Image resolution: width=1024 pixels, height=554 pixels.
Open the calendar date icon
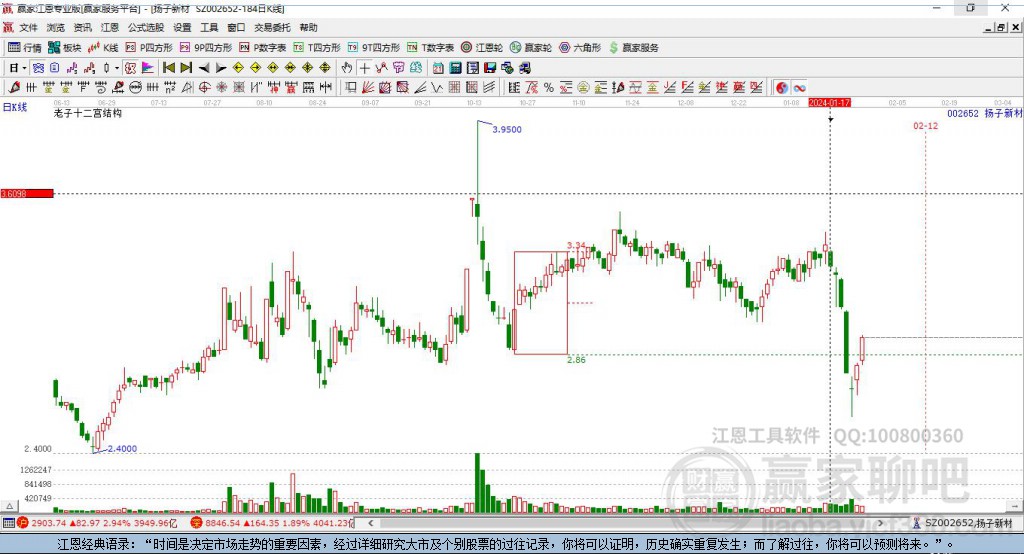438,68
